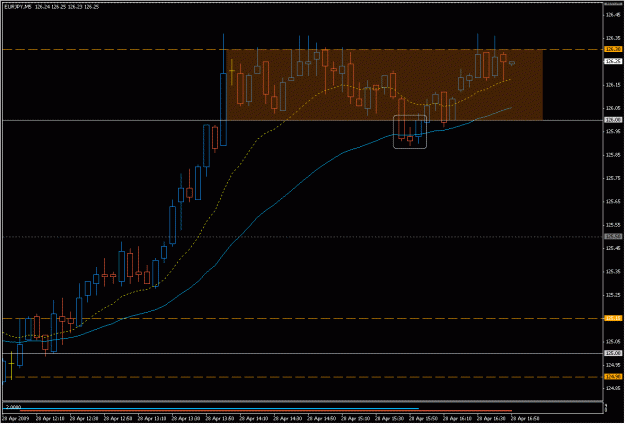
Task: Click the orange 126.30 price label
Action: tap(613, 49)
